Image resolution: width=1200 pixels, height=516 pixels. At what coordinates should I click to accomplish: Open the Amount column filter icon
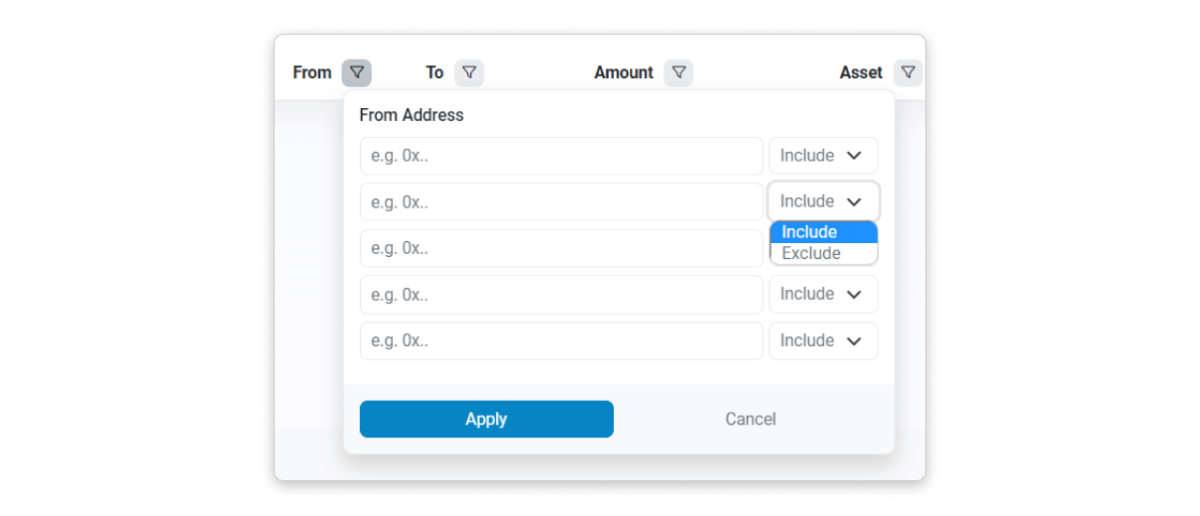point(679,73)
